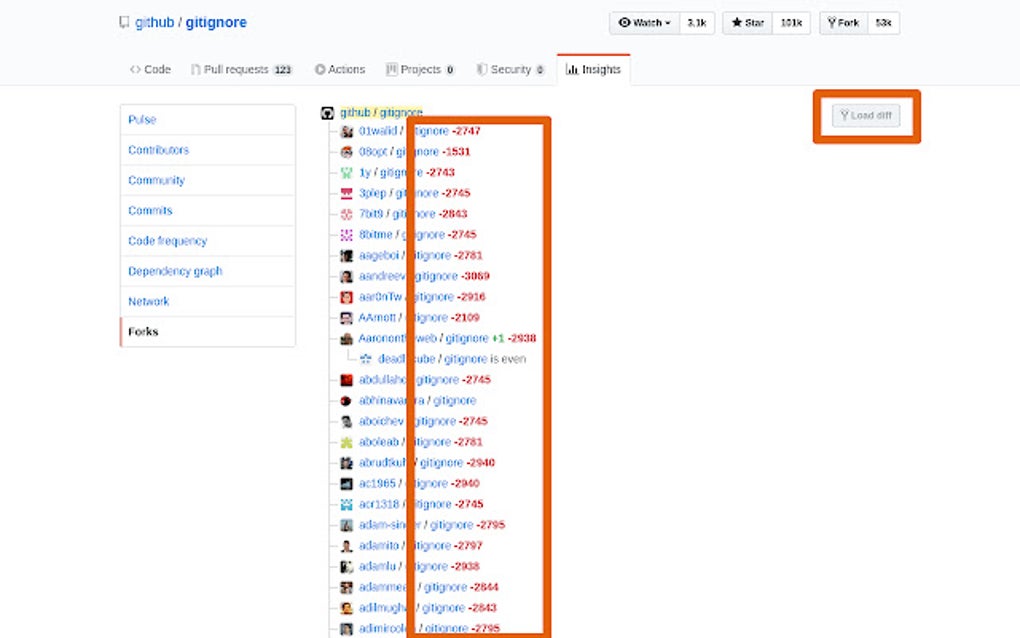Click the Load diff button

tap(865, 115)
